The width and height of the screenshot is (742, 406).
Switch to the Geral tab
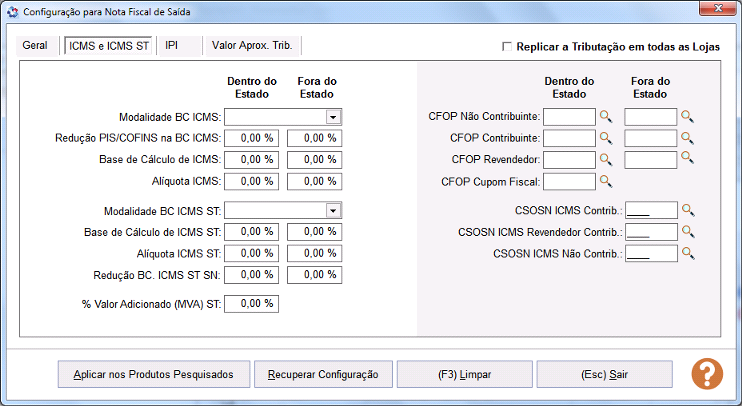pos(35,46)
